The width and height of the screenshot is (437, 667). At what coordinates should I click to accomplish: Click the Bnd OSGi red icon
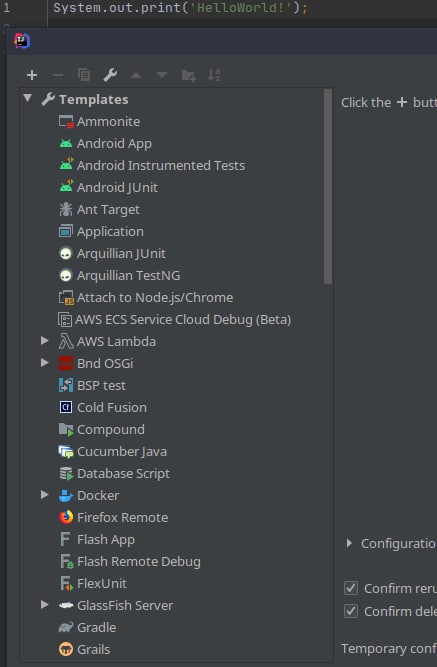[66, 363]
